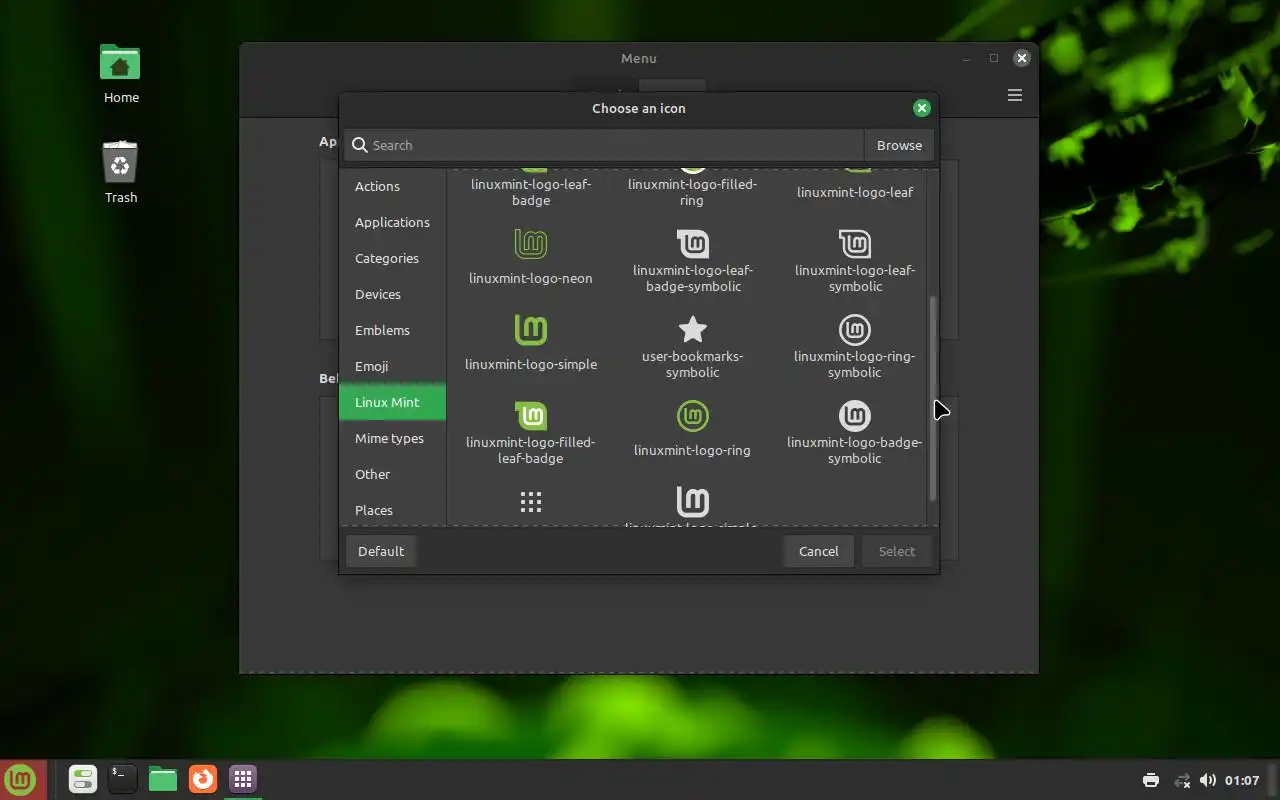Click the Select button
The height and width of the screenshot is (800, 1280).
(x=896, y=551)
